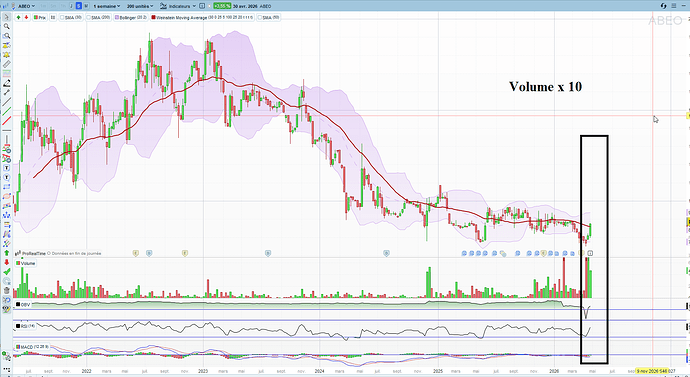This screenshot has width=690, height=377.
Task: Select the zoom area tool below the magnifier
Action: (x=7, y=36)
